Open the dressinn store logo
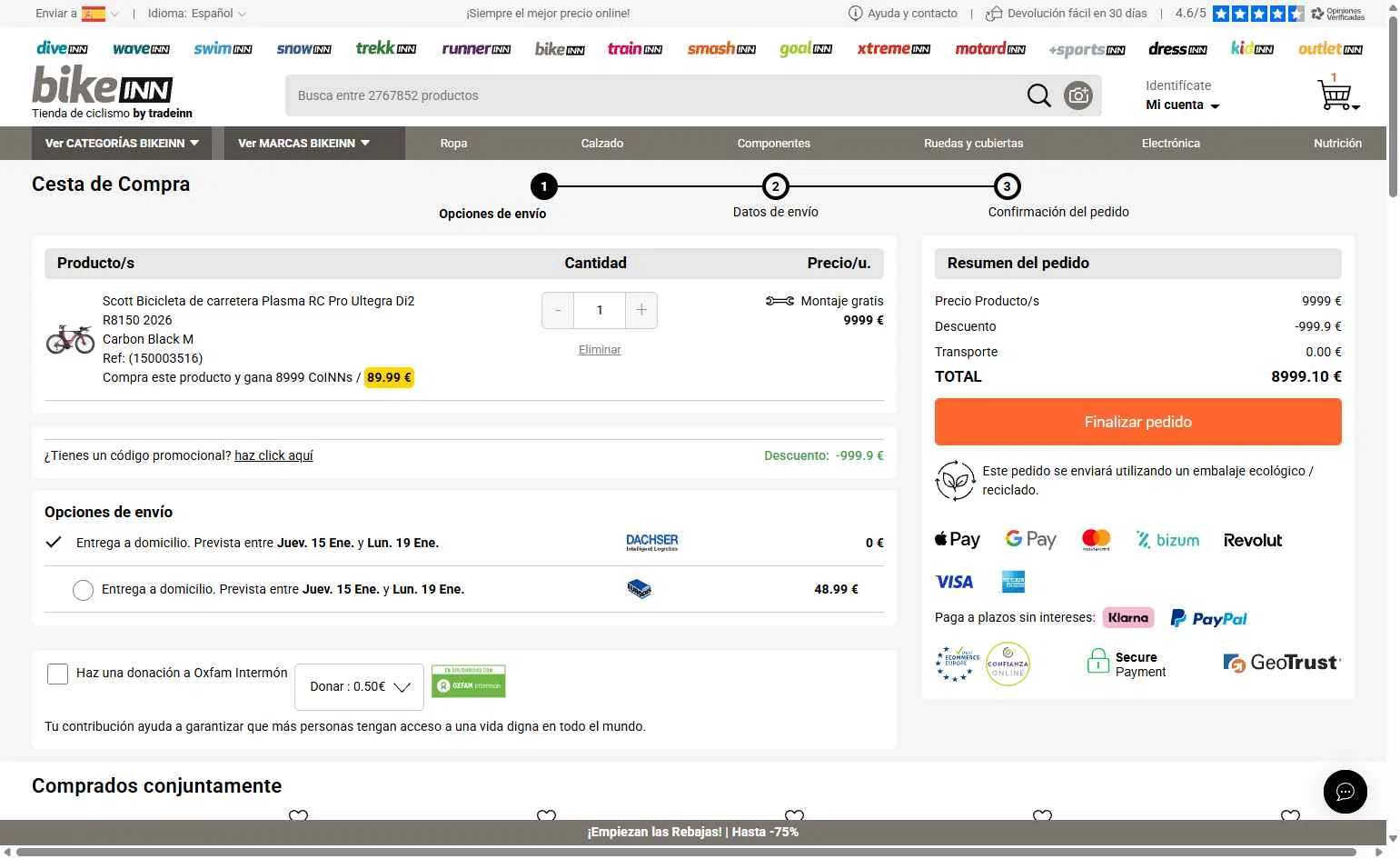The height and width of the screenshot is (859, 1400). [x=1177, y=48]
